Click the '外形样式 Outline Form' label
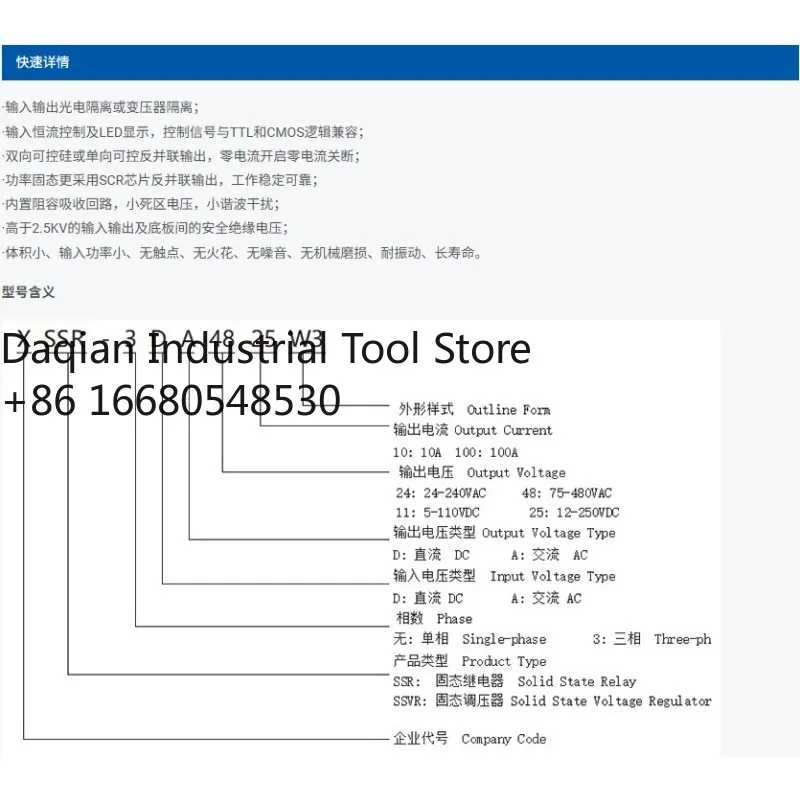Image resolution: width=800 pixels, height=800 pixels. pos(474,410)
